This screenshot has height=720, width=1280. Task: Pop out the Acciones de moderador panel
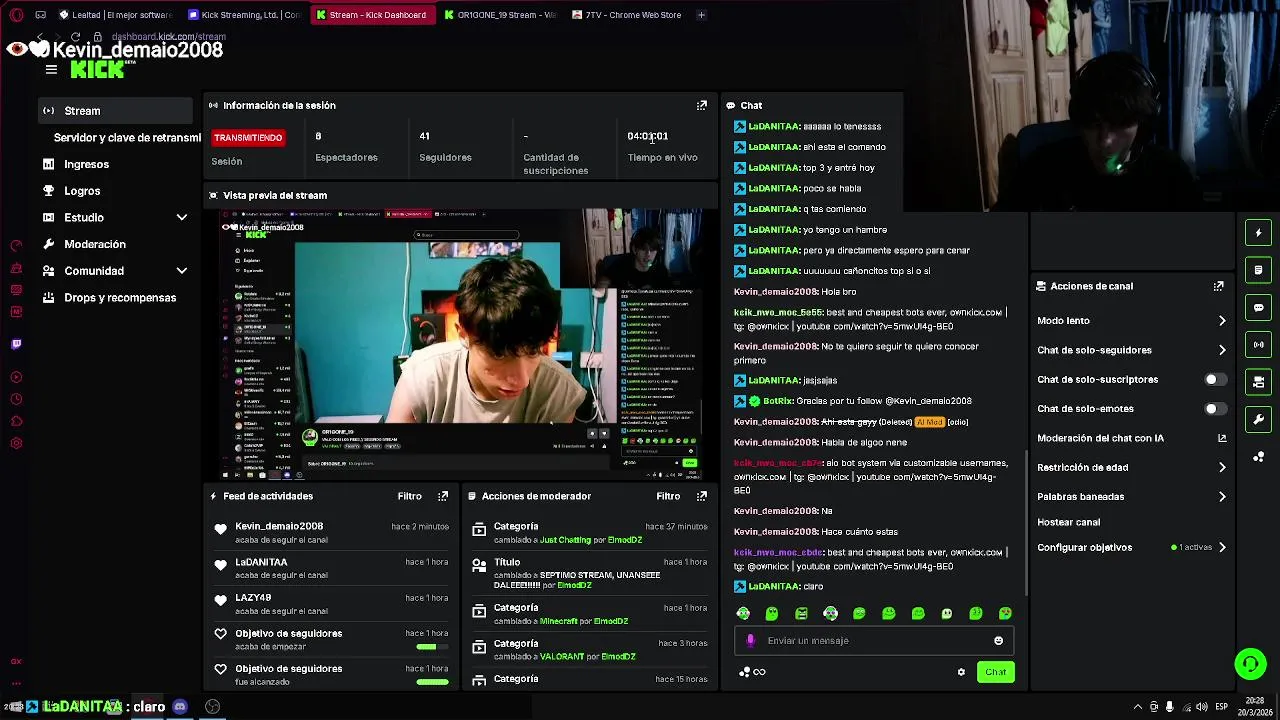(x=701, y=496)
